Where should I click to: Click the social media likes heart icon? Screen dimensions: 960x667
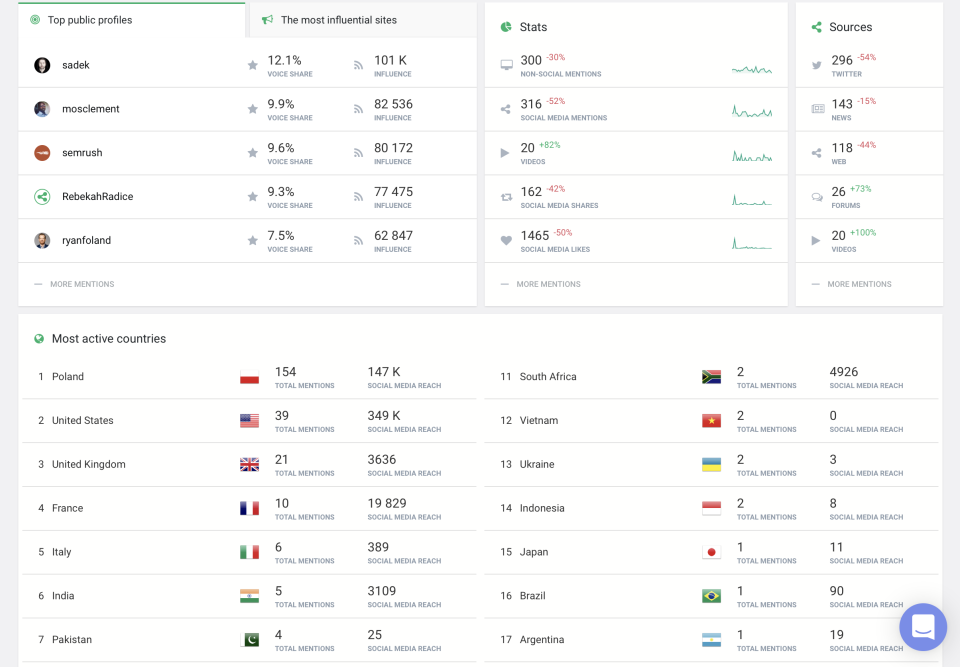point(506,241)
